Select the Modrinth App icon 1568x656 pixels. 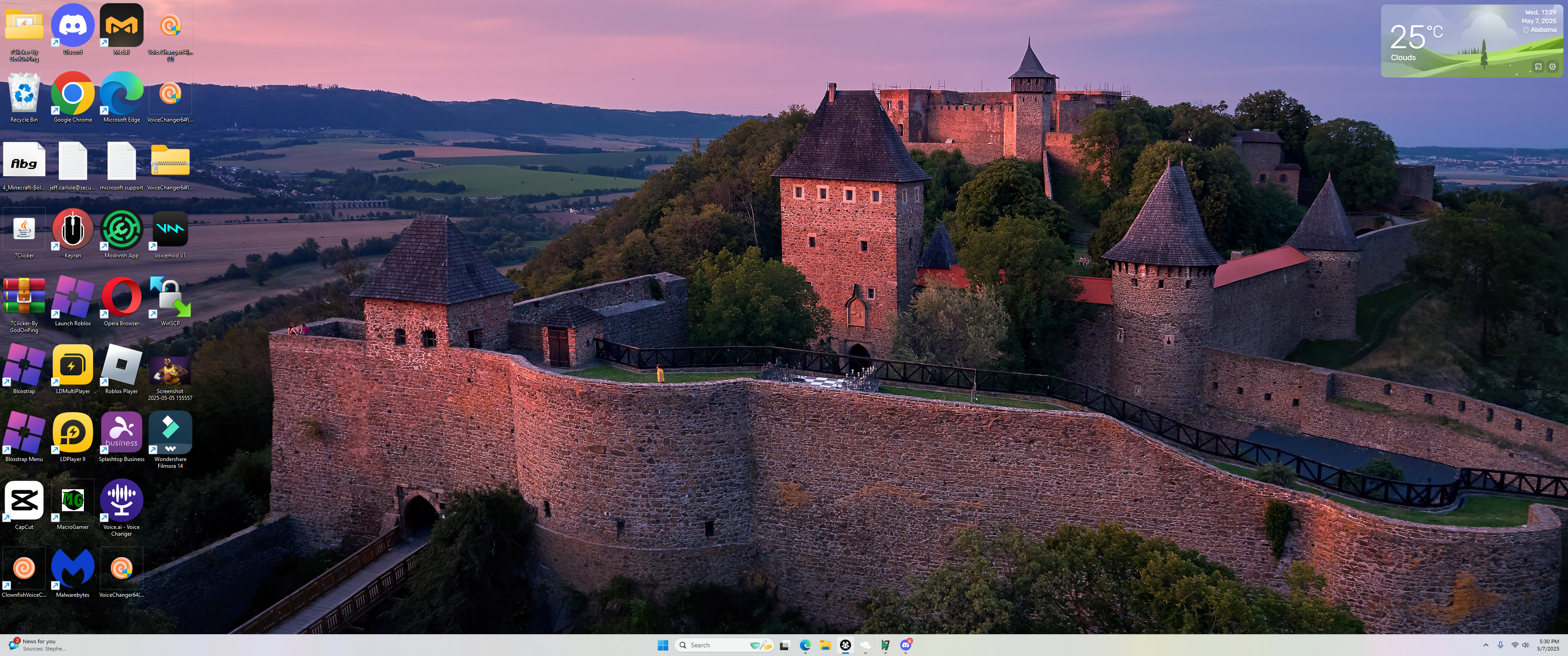tap(121, 230)
